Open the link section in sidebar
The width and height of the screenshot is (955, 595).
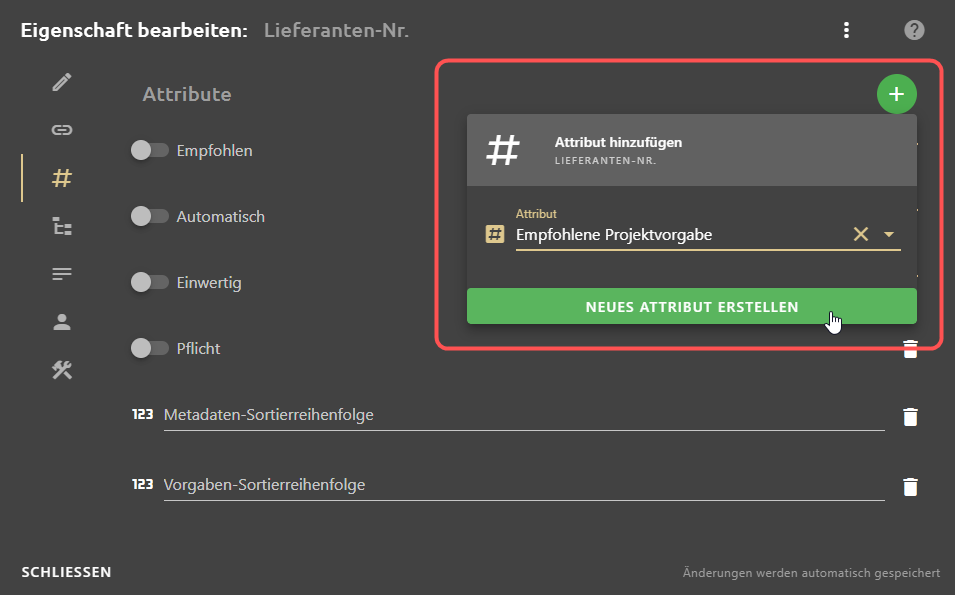tap(62, 130)
